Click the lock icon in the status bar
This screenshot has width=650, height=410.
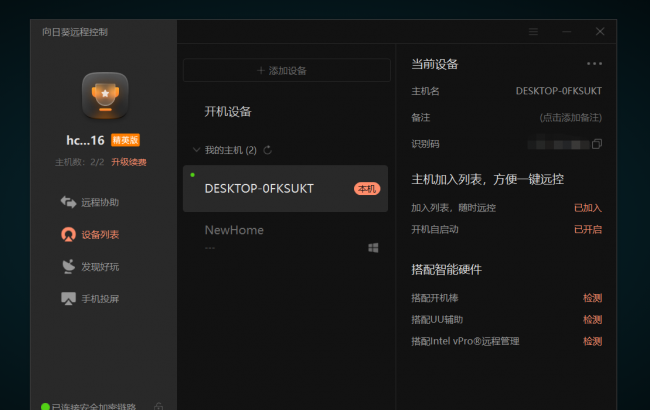point(158,406)
